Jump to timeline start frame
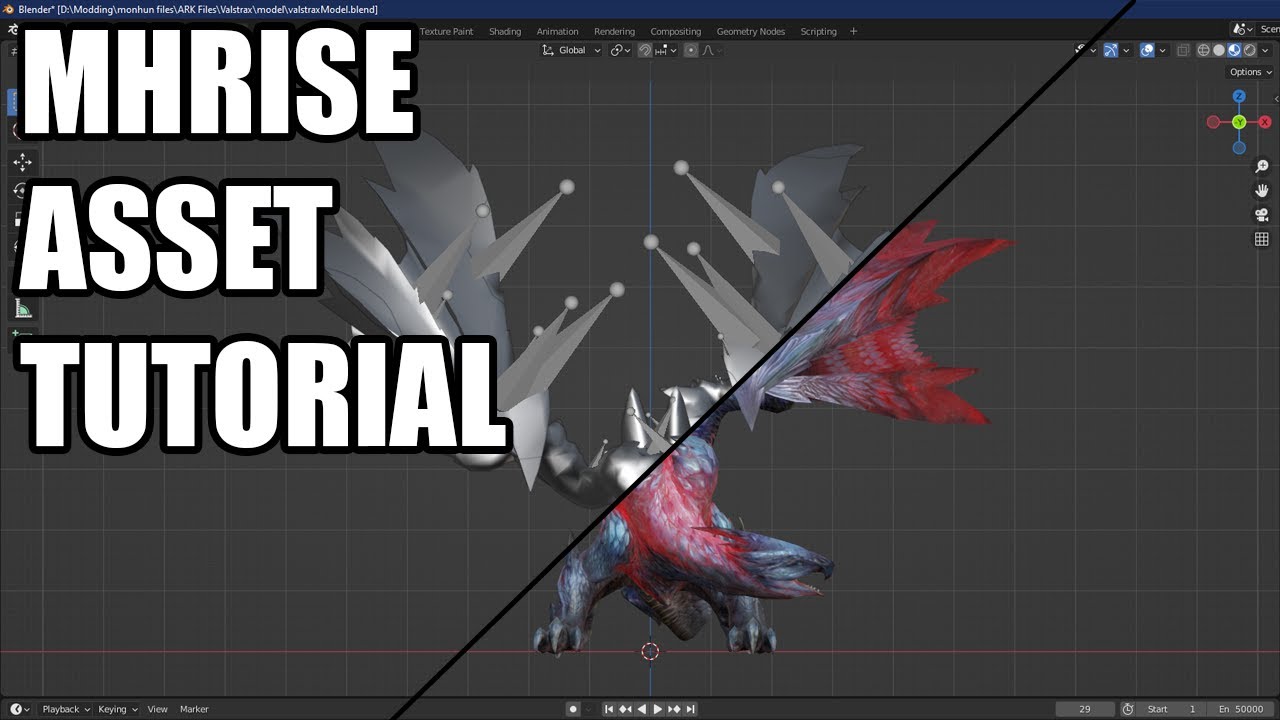 (609, 709)
